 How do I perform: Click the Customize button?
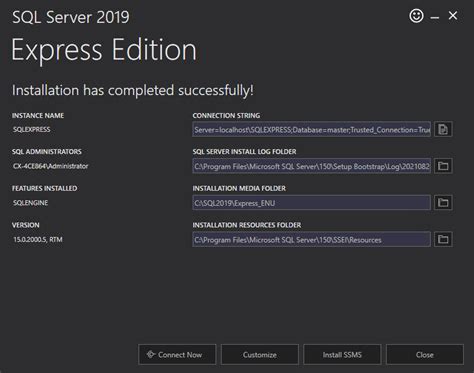(x=260, y=355)
